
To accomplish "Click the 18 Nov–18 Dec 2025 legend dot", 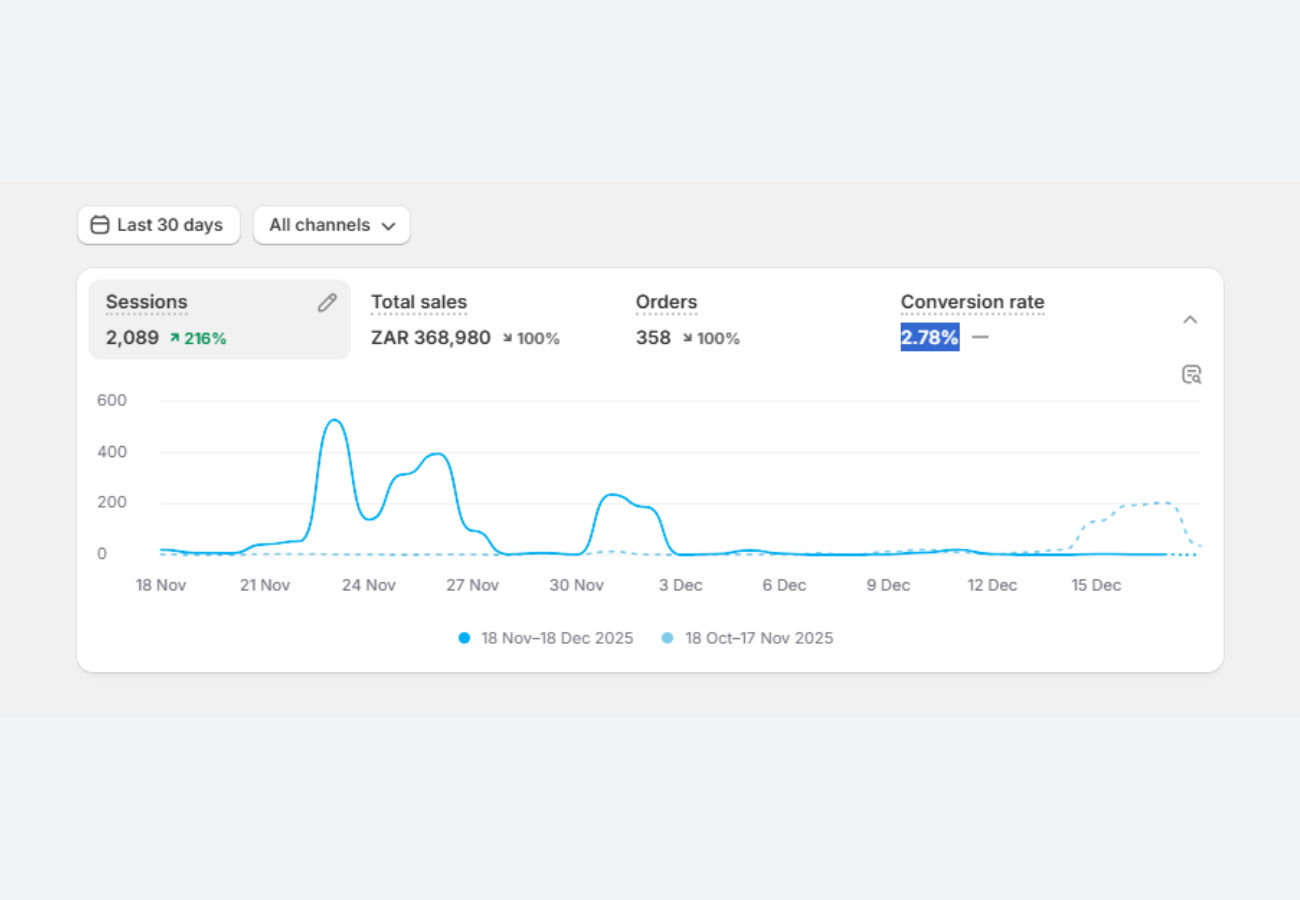I will (464, 638).
